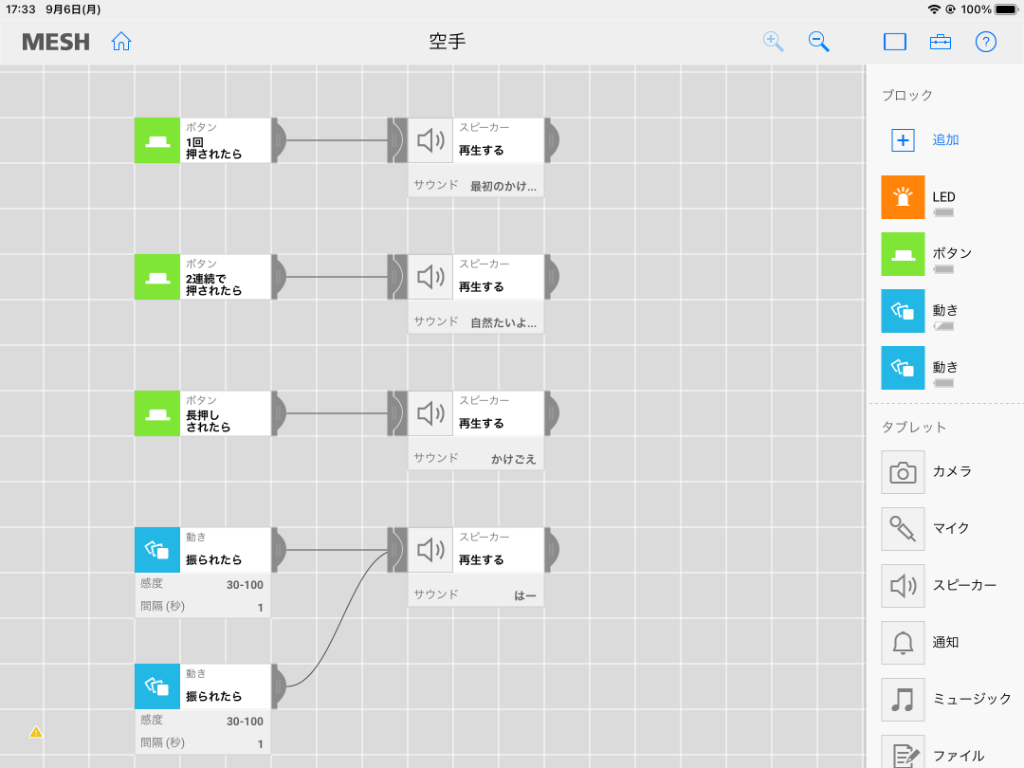The height and width of the screenshot is (768, 1024).
Task: Open サウンド かけごえ setting
Action: pos(475,458)
